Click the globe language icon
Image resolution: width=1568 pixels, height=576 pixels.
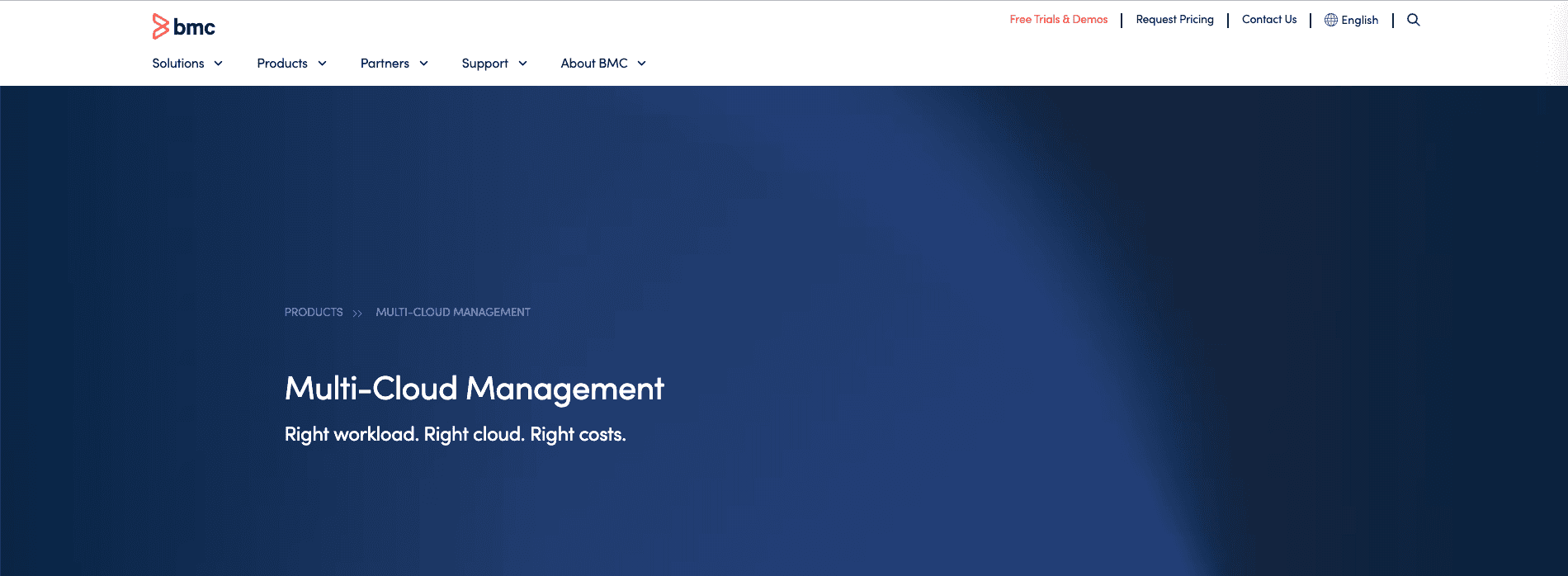tap(1330, 20)
